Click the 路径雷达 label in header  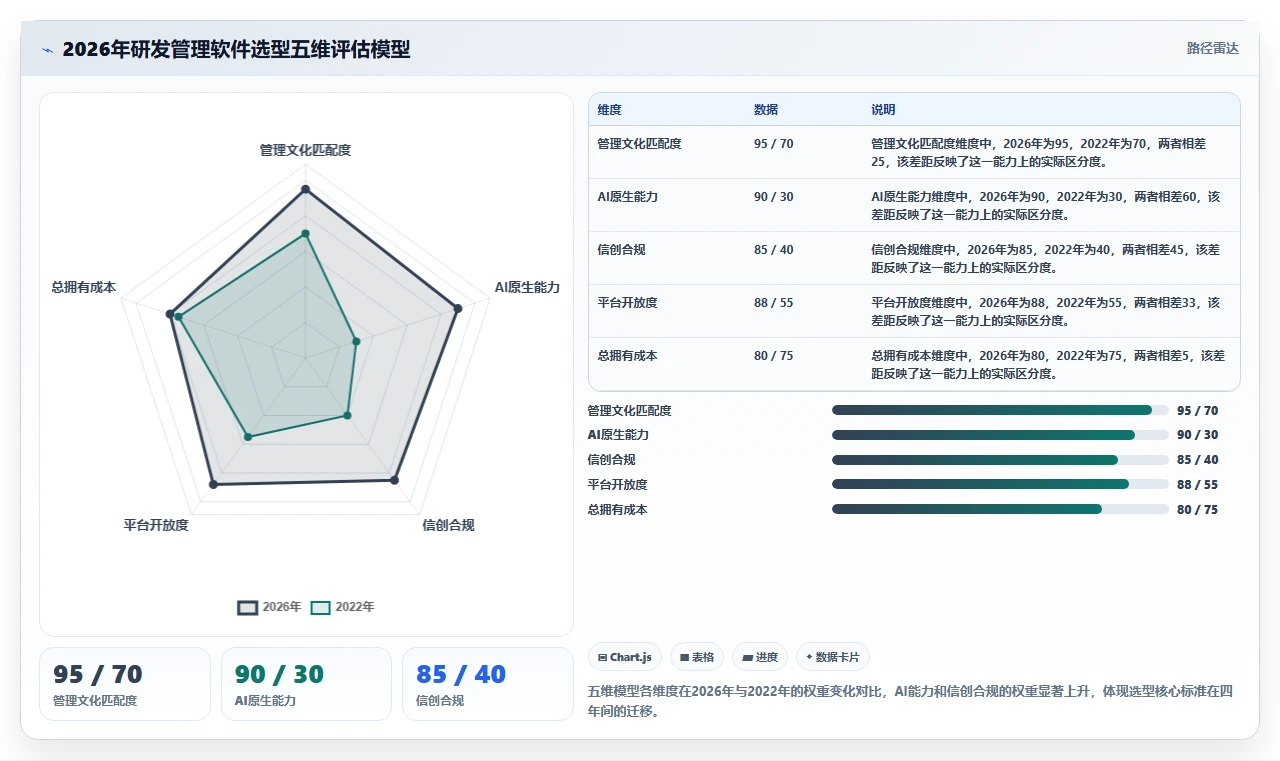pos(1213,48)
